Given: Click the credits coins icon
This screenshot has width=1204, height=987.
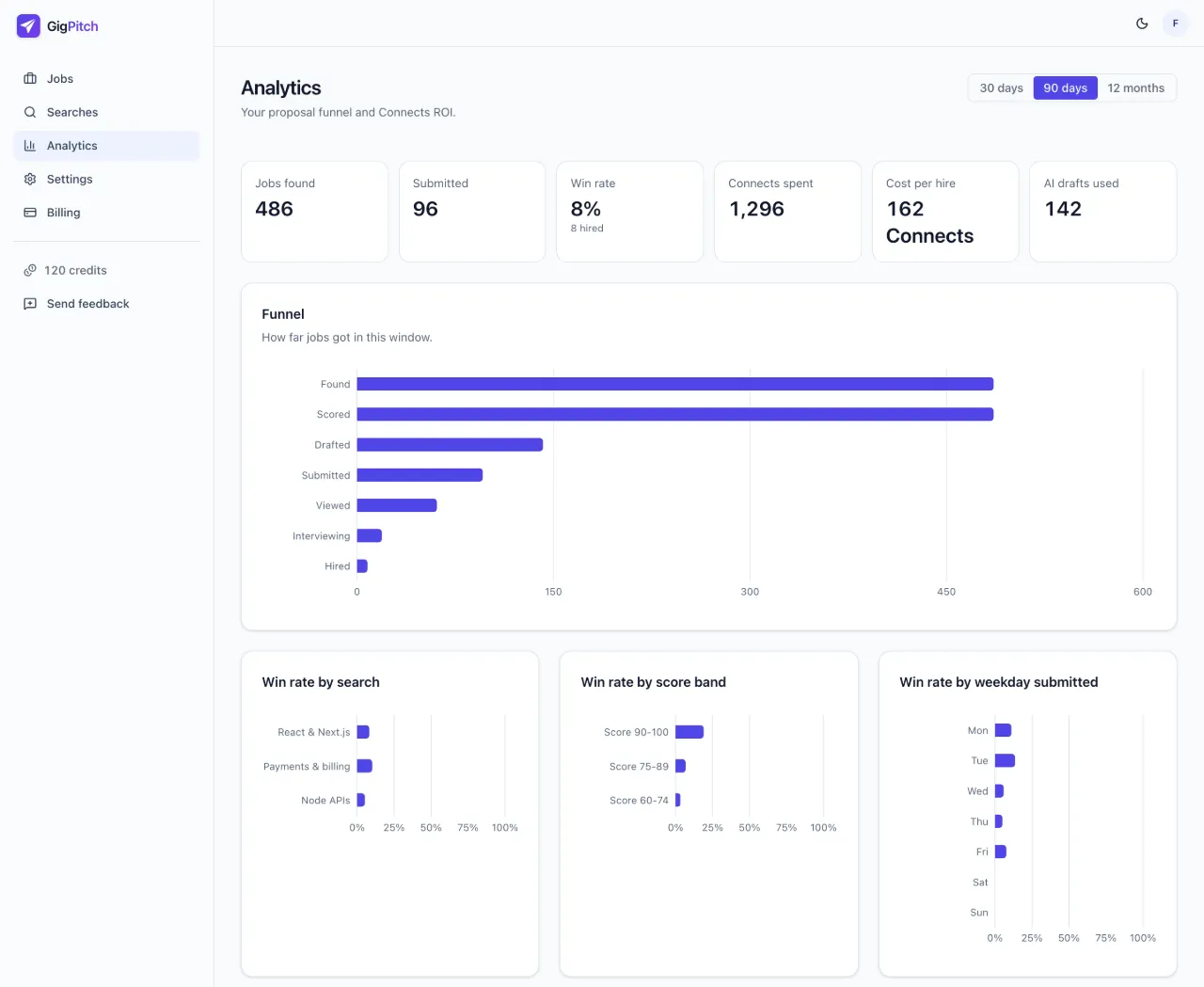Looking at the screenshot, I should click(x=30, y=270).
